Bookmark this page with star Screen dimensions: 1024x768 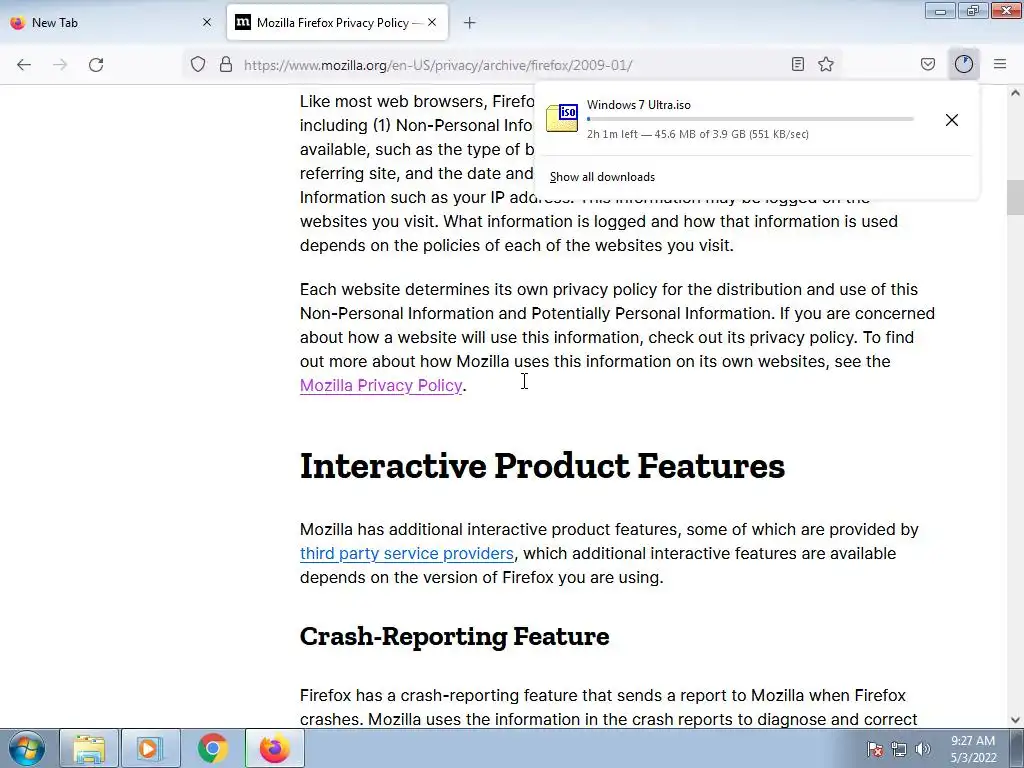826,64
